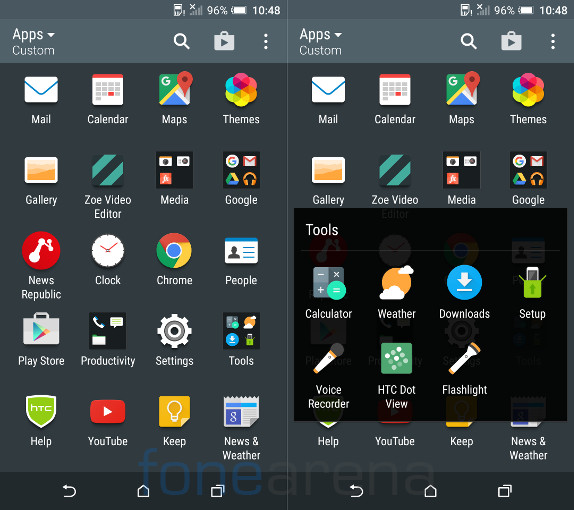Open Themes in right screen
This screenshot has height=510, width=574.
(x=528, y=90)
